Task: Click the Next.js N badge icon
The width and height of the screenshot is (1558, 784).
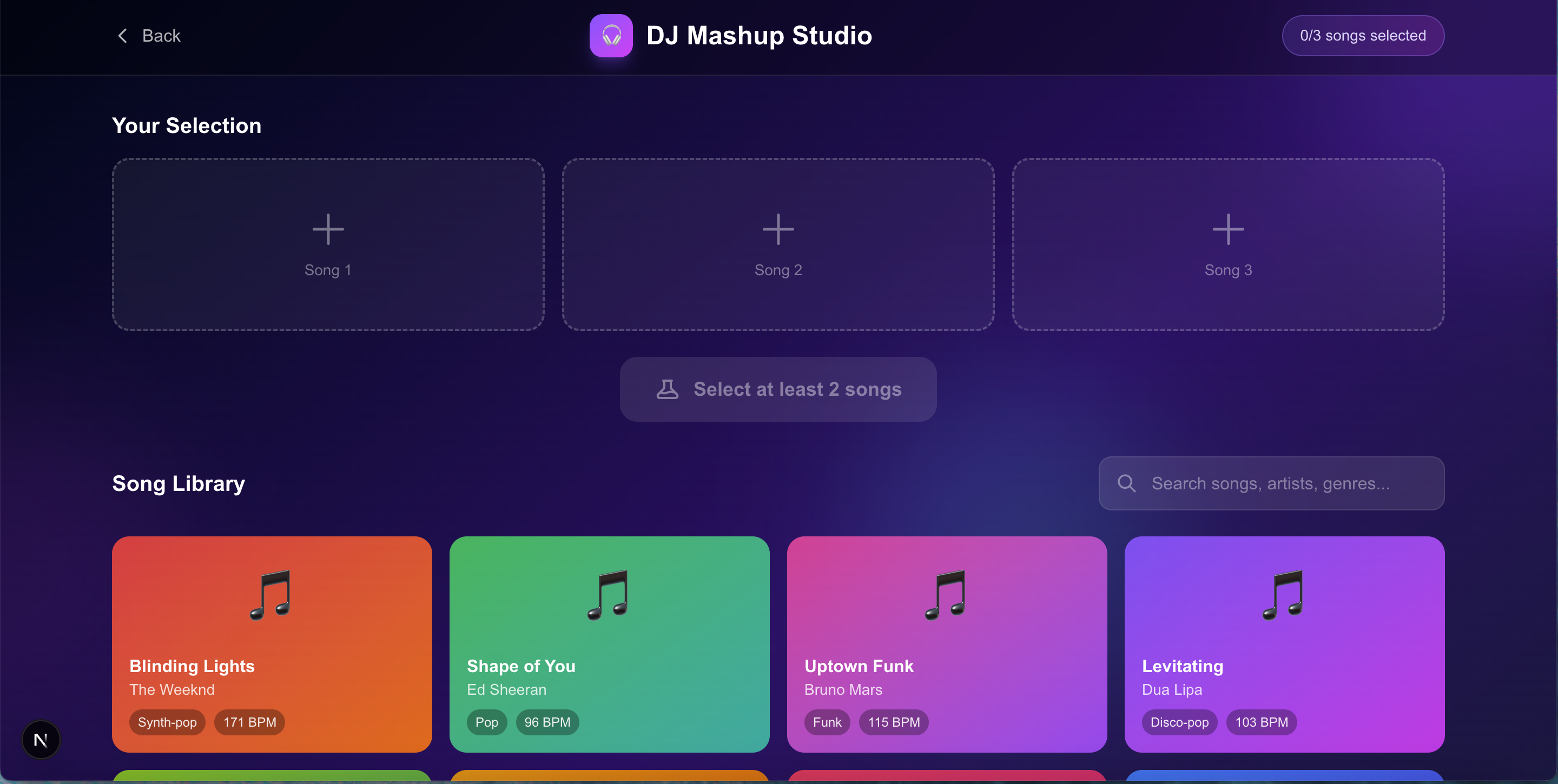Action: click(x=41, y=739)
